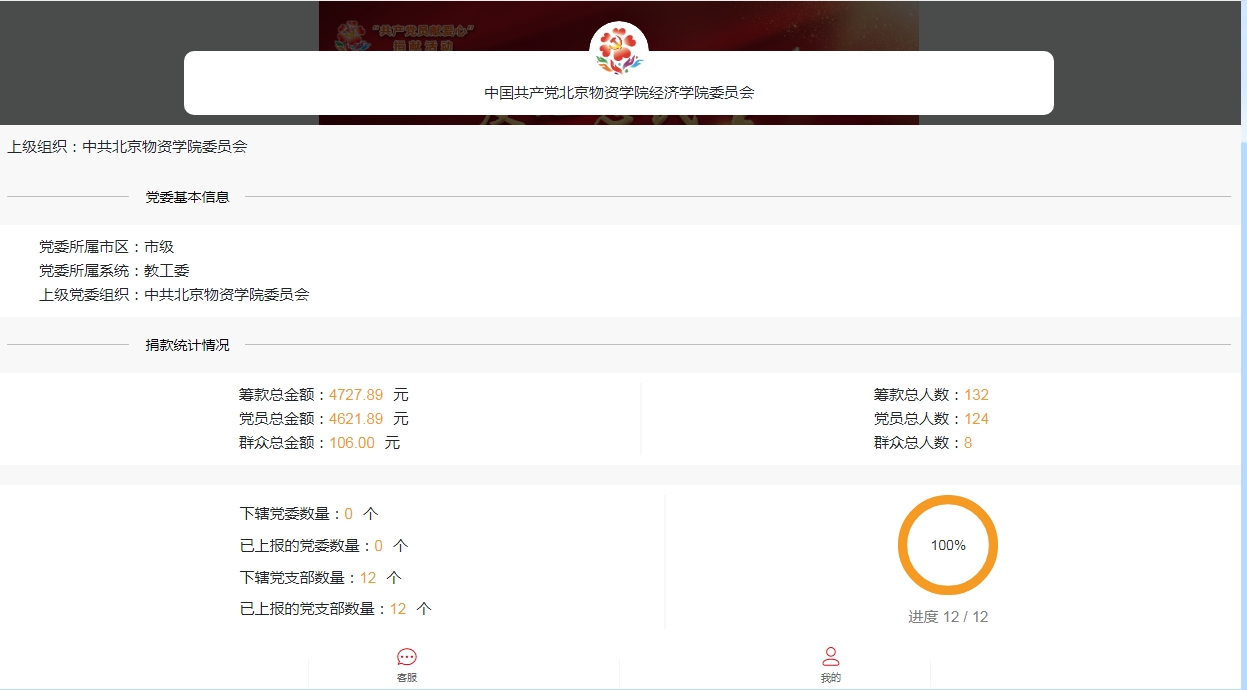Click the 筹款总人数 value 132
This screenshot has height=690, width=1247.
[976, 395]
